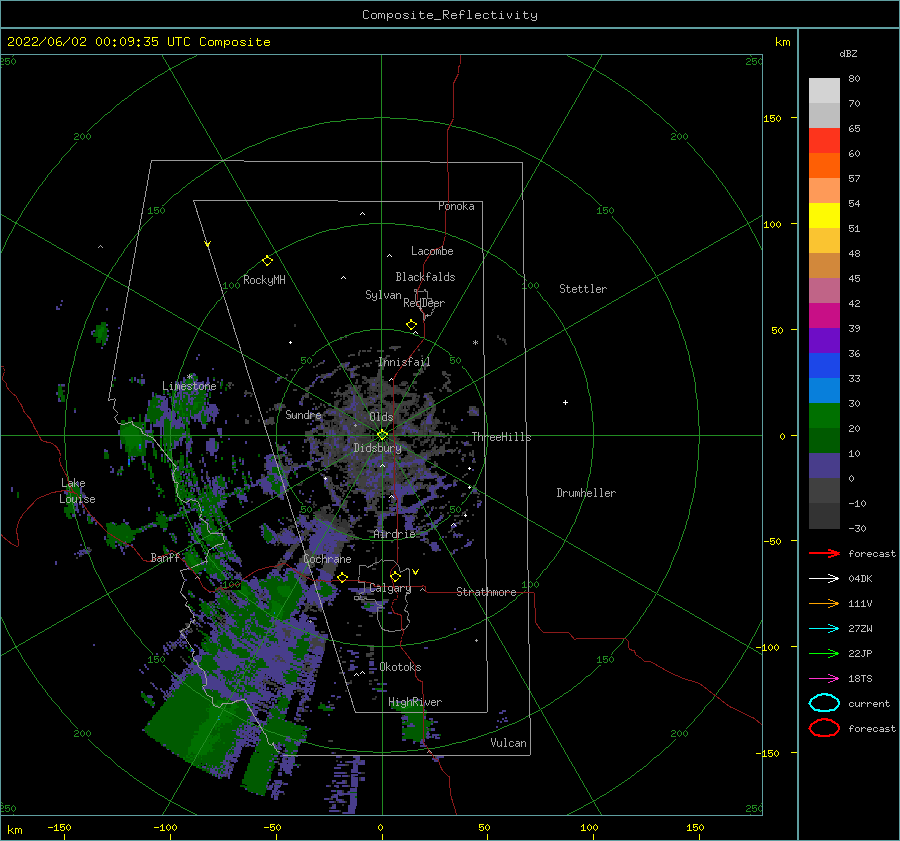Click the Olds label
Image resolution: width=900 pixels, height=841 pixels.
[381, 417]
